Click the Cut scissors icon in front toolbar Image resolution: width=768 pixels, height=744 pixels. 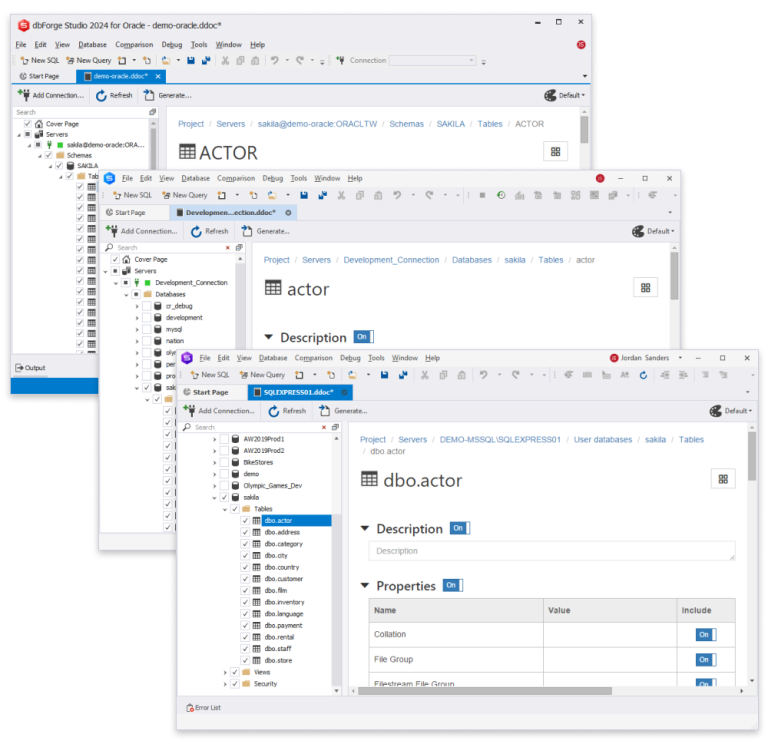425,375
